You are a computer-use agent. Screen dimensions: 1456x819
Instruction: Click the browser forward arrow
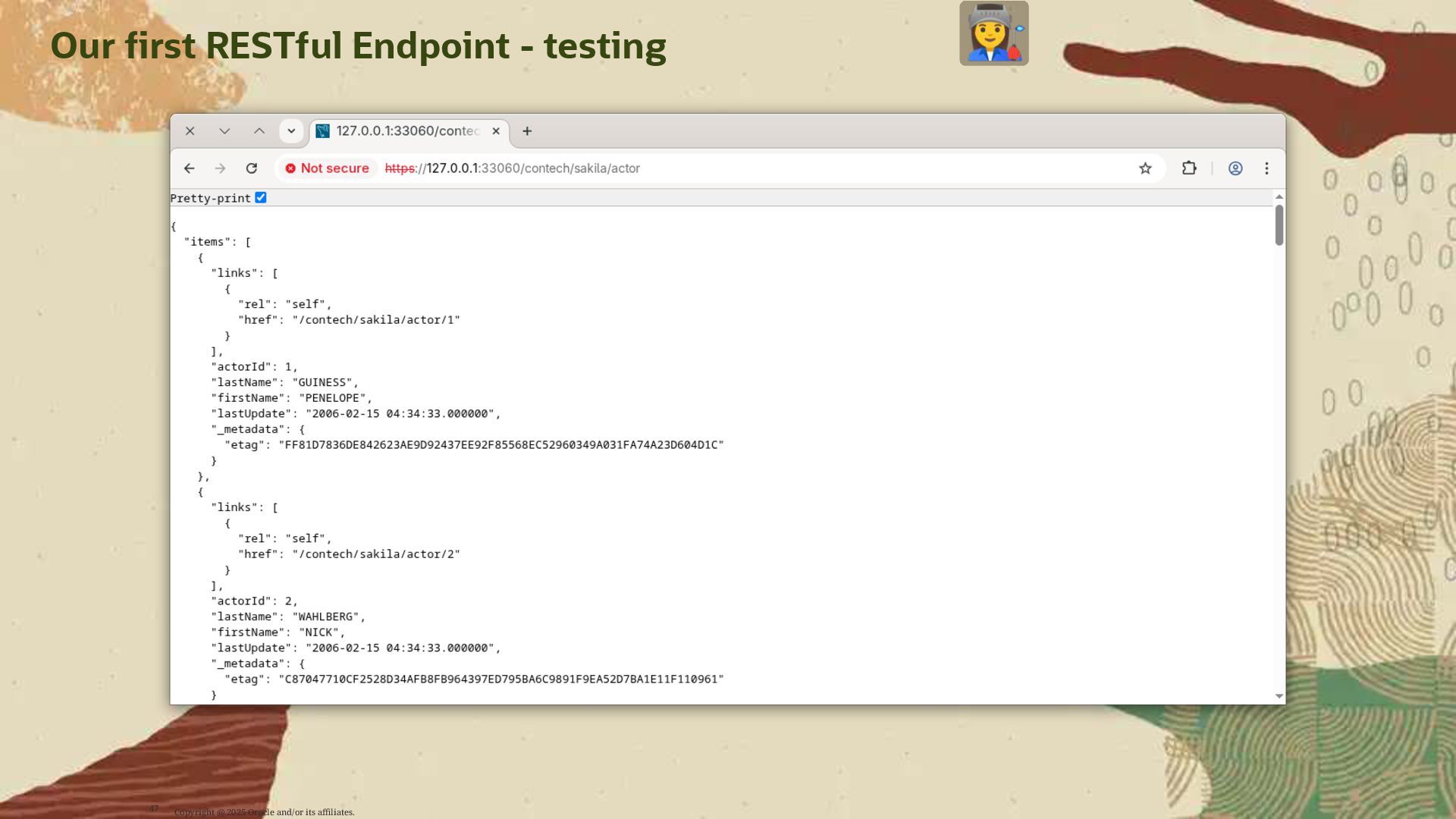[x=220, y=168]
